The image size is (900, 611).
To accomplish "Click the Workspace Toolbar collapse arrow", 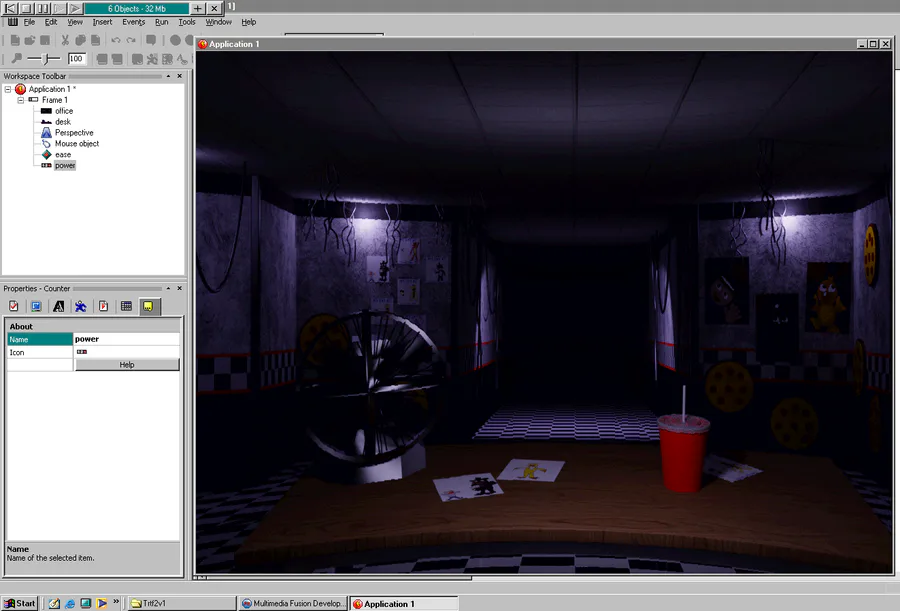I will [x=168, y=76].
